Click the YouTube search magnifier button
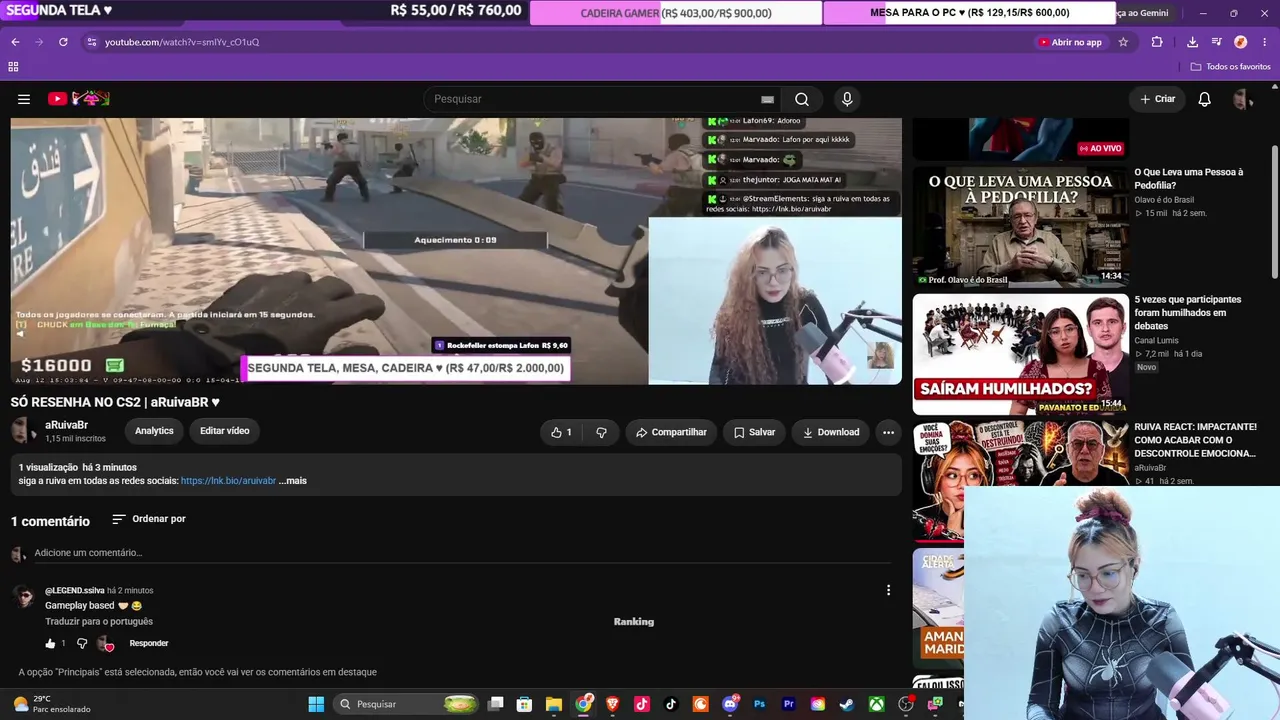Image resolution: width=1280 pixels, height=720 pixels. click(802, 99)
